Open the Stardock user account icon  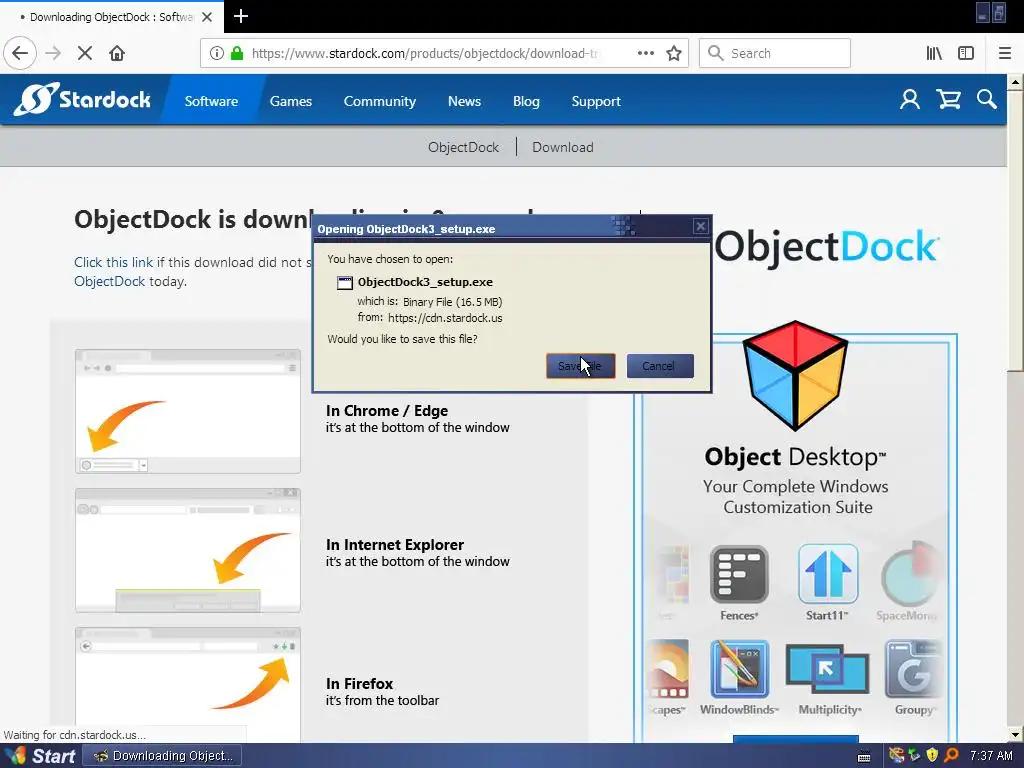coord(910,99)
